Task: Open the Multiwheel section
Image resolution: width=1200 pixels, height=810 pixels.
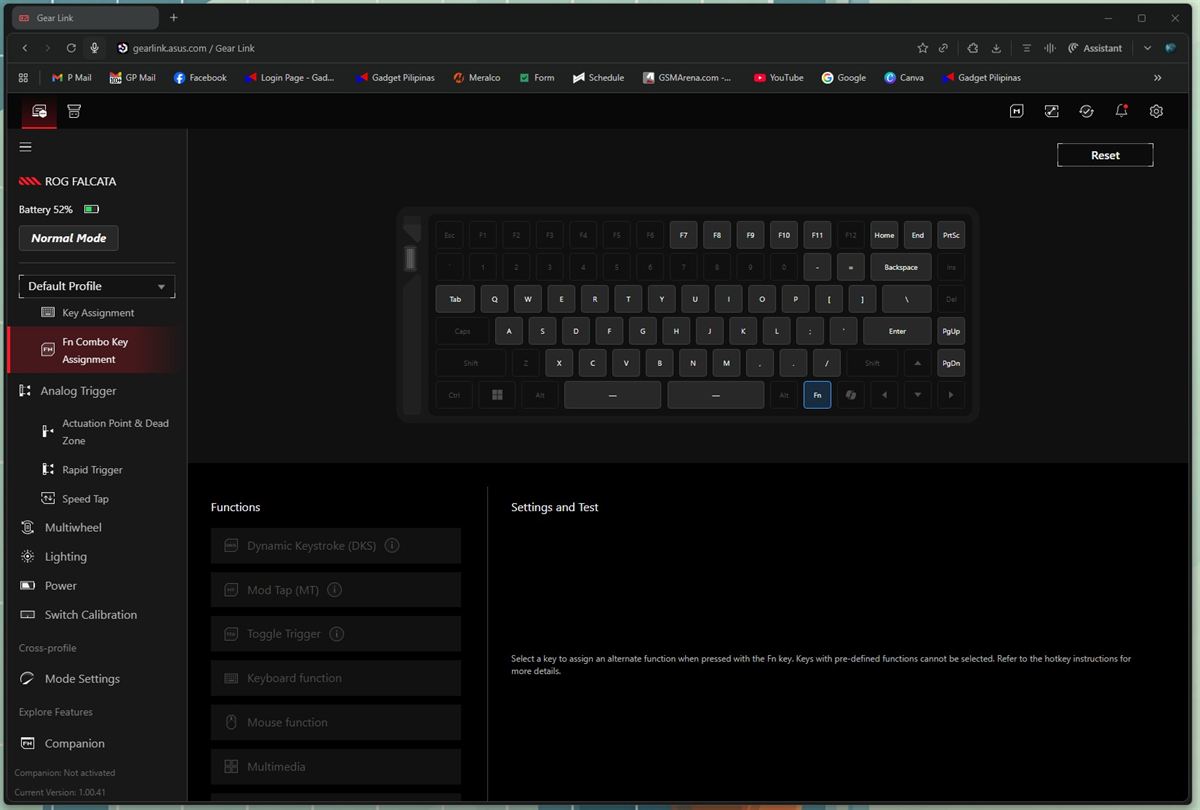Action: click(x=72, y=527)
